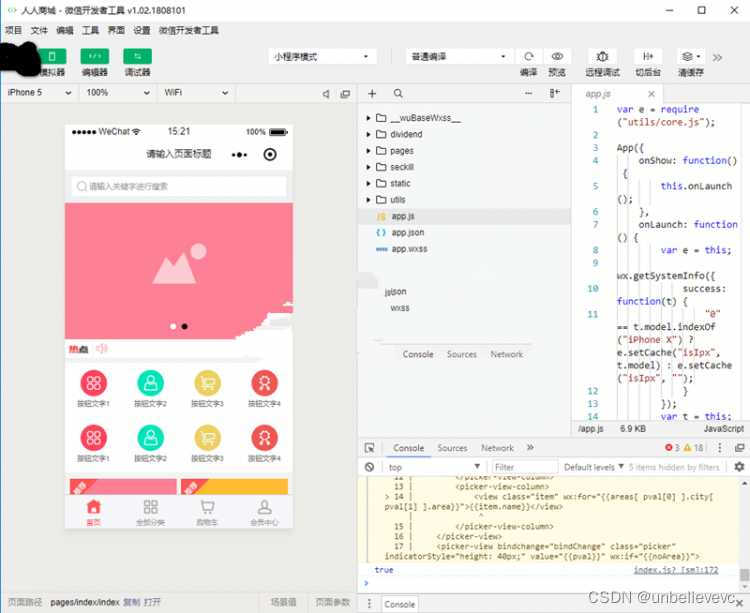Open the 100% zoom dropdown
Image resolution: width=750 pixels, height=613 pixels.
coord(118,93)
